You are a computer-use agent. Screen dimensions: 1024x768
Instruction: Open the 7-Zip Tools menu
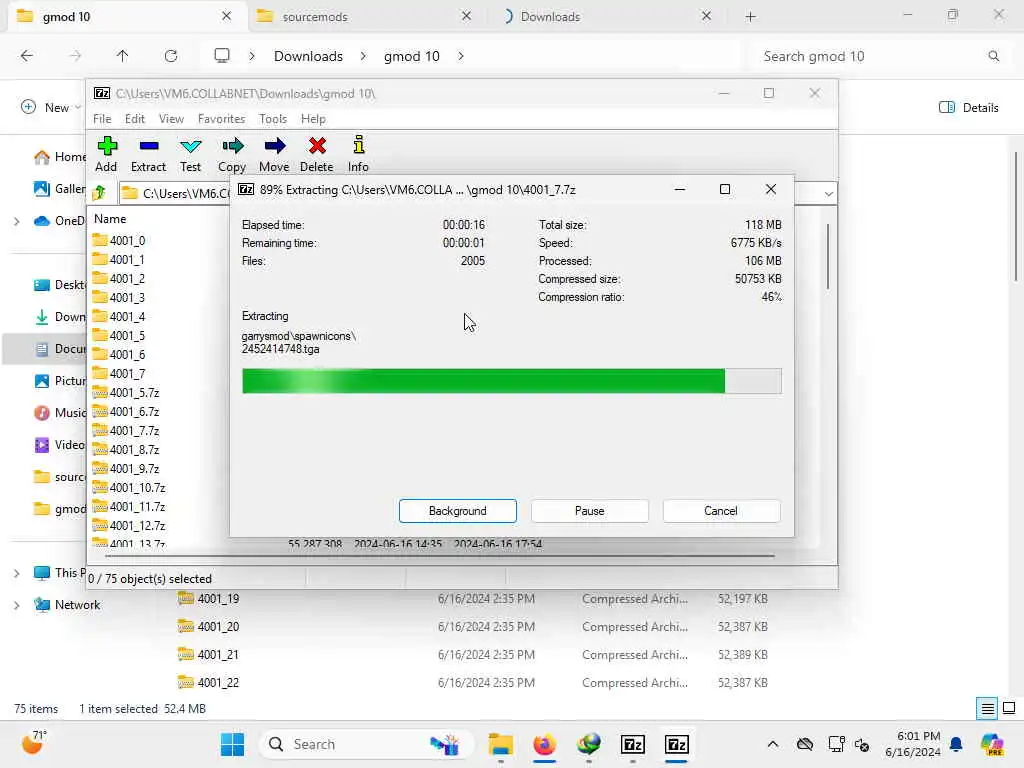(x=272, y=119)
